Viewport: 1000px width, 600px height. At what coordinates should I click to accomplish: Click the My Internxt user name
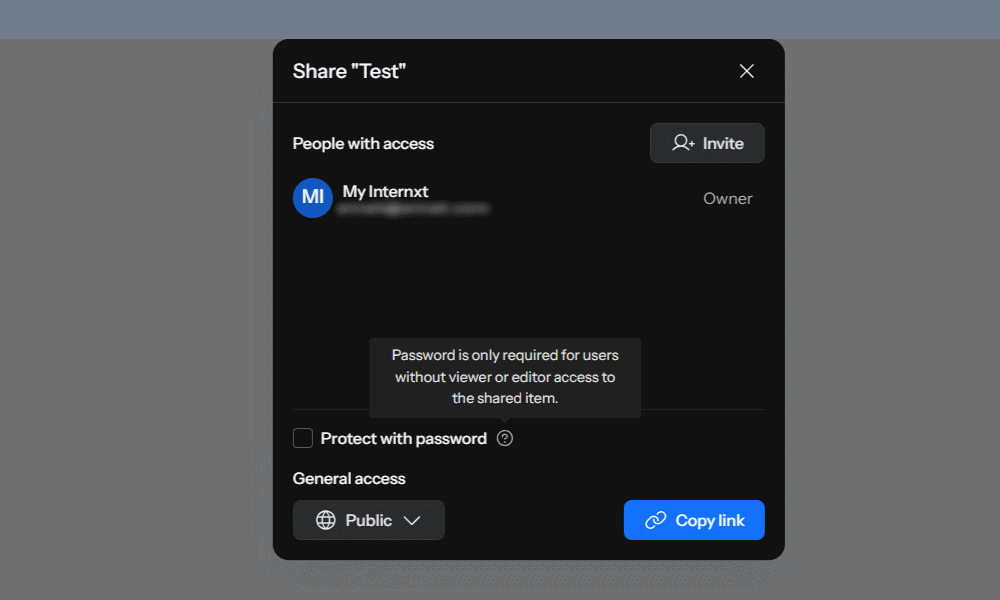click(x=385, y=191)
